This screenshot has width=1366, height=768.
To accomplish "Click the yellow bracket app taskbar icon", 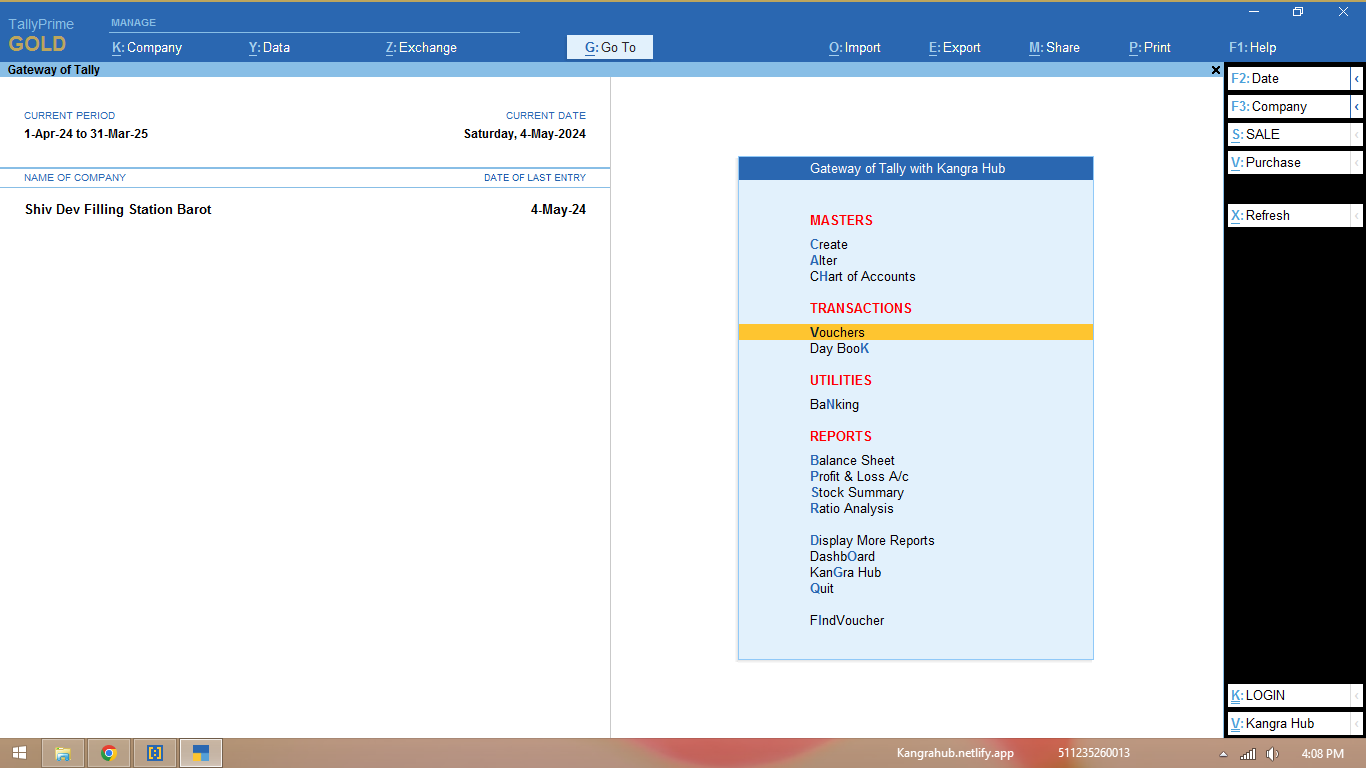I will [155, 753].
